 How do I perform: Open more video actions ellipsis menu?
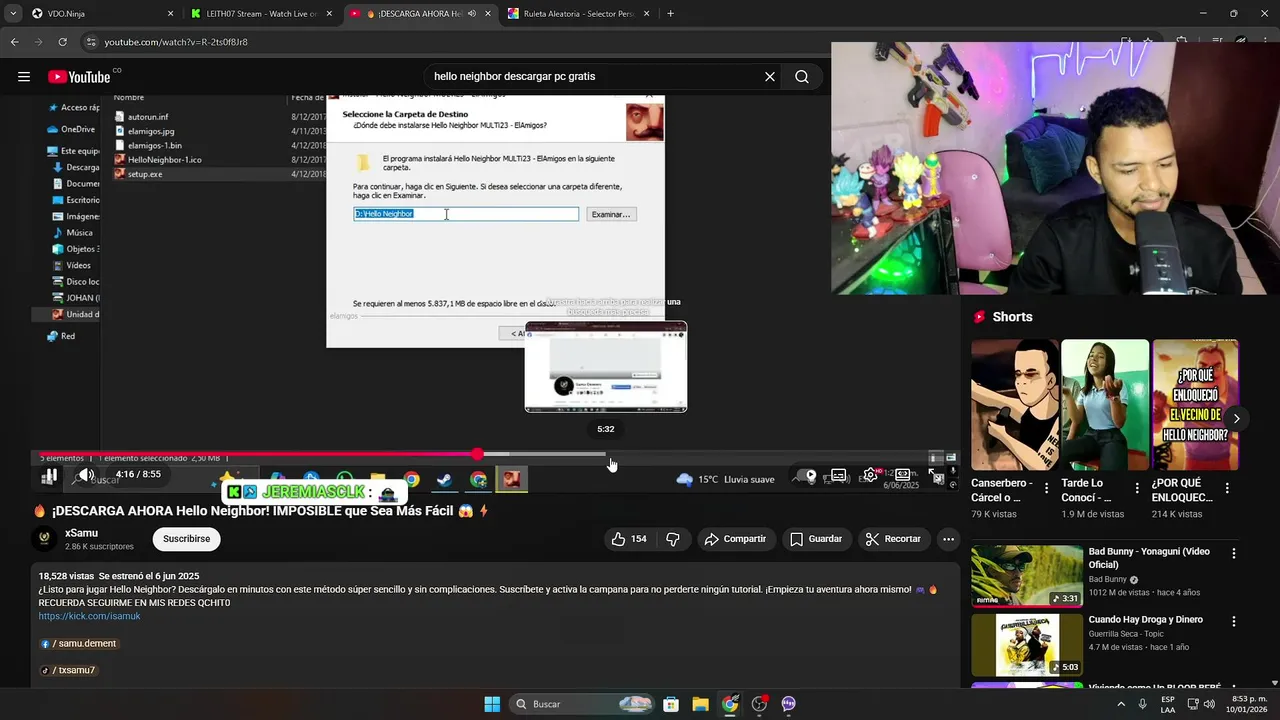[x=948, y=539]
